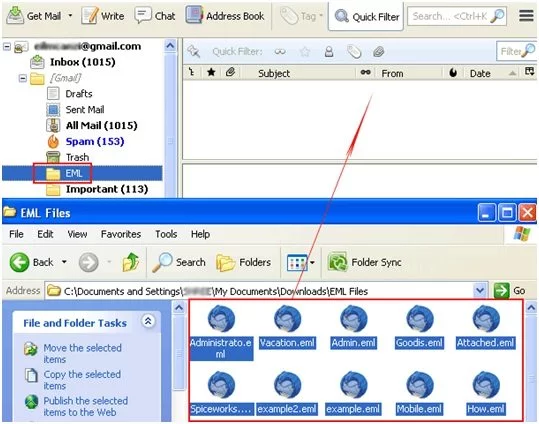This screenshot has width=539, height=424.
Task: Sort messages by Subject column
Action: 274,73
